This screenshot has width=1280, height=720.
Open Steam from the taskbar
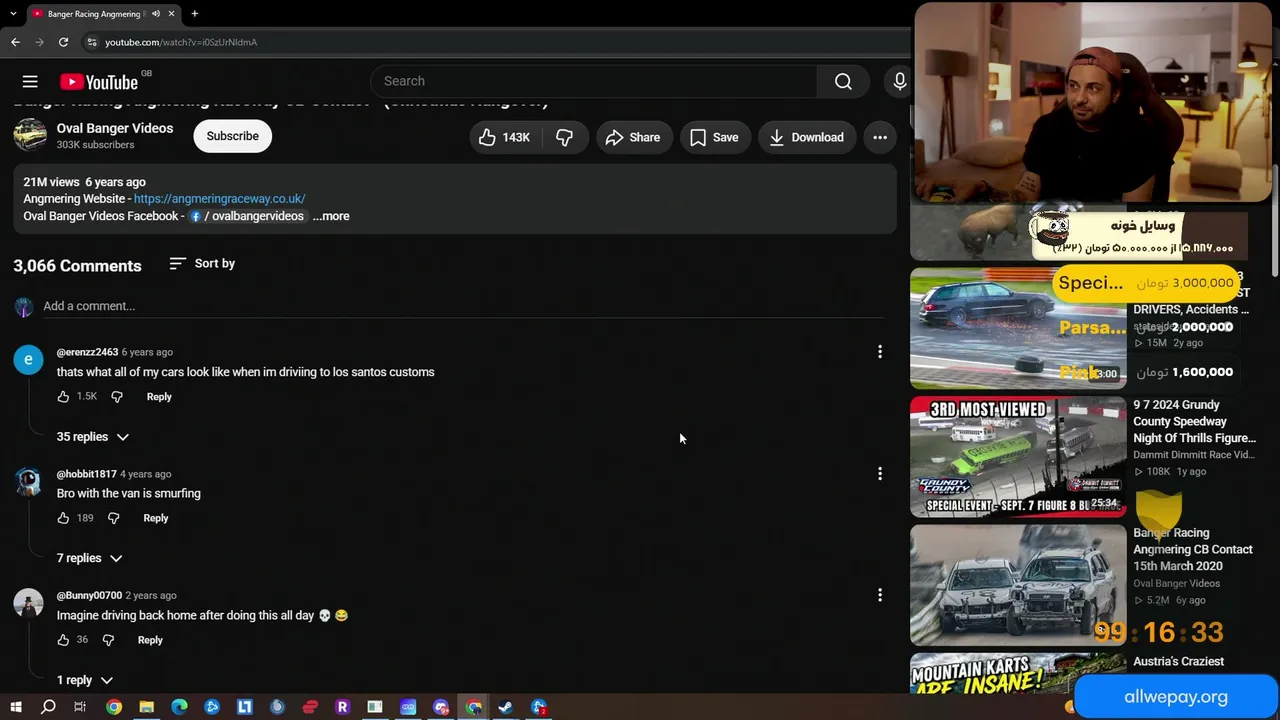[x=506, y=707]
